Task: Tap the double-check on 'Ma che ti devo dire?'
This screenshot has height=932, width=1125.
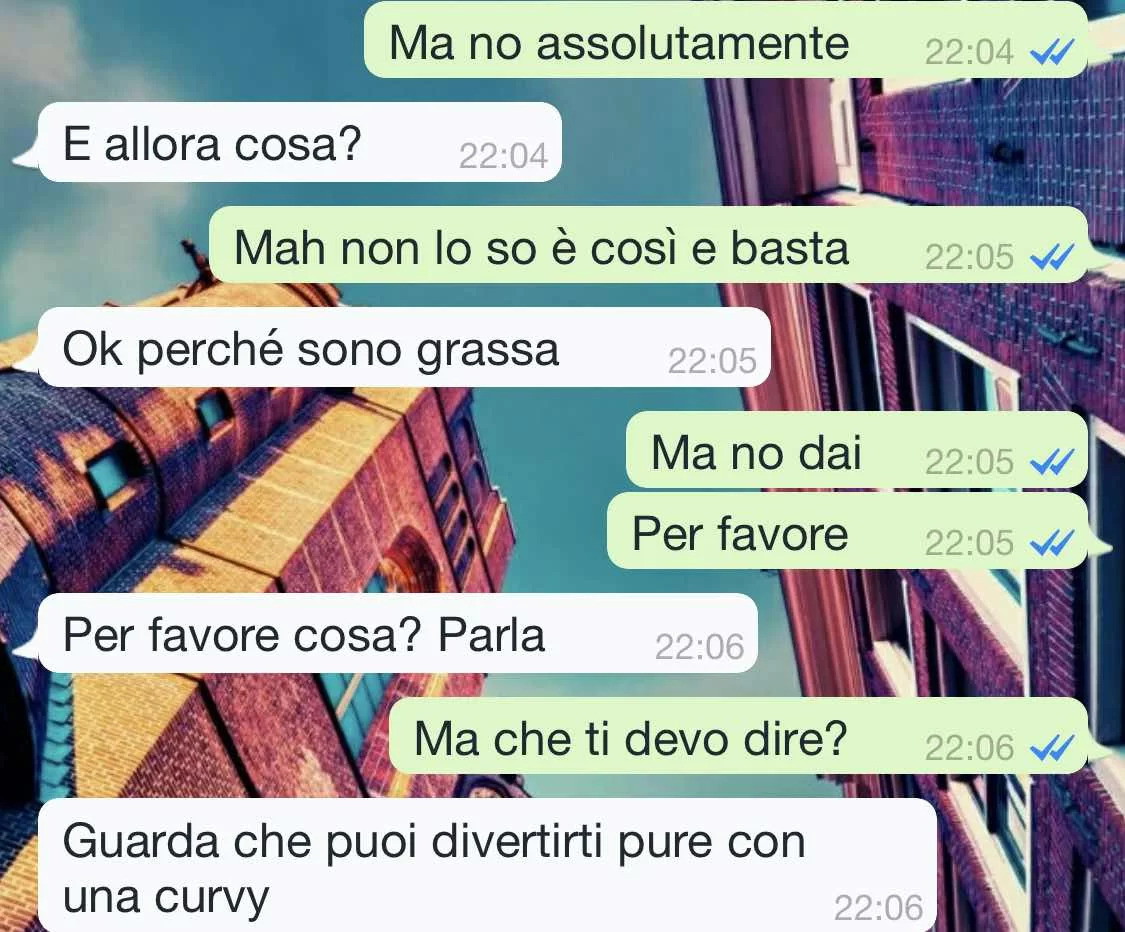Action: pyautogui.click(x=1052, y=748)
